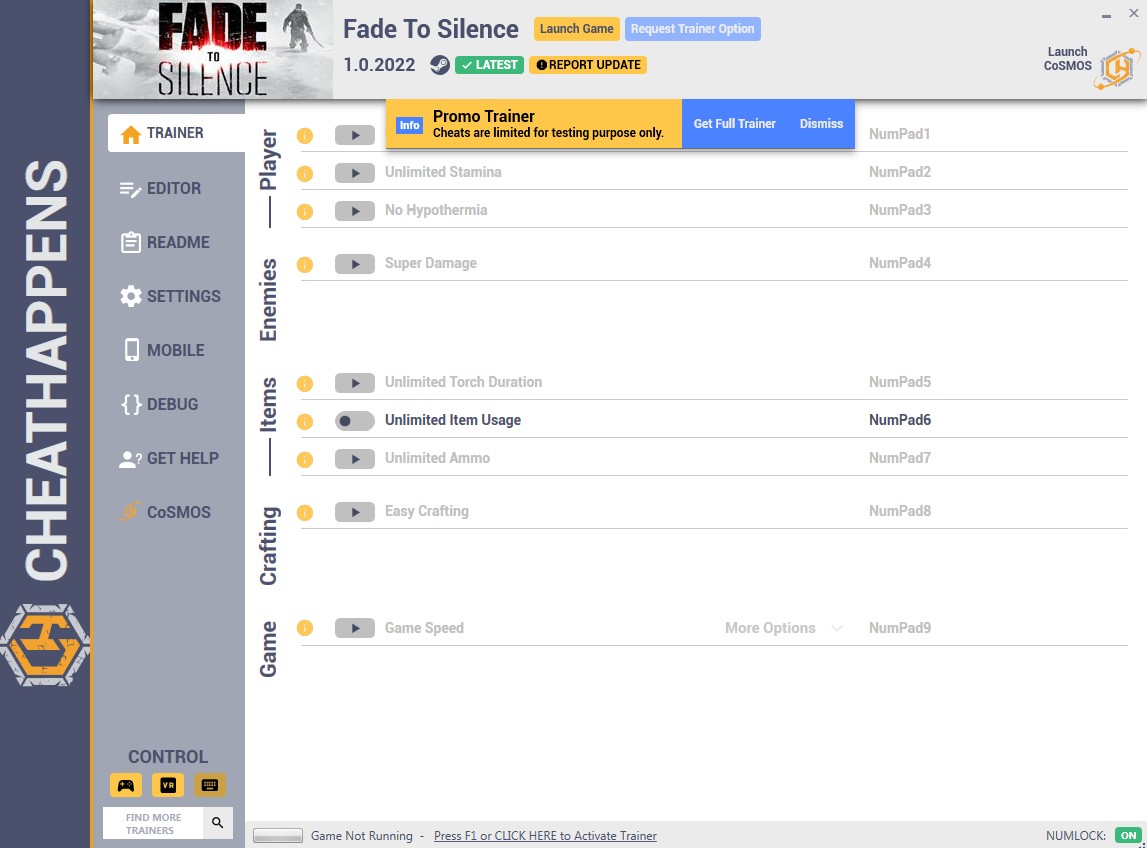This screenshot has height=848, width=1147.
Task: Click the info icon beside No Hypothermia
Action: (305, 211)
